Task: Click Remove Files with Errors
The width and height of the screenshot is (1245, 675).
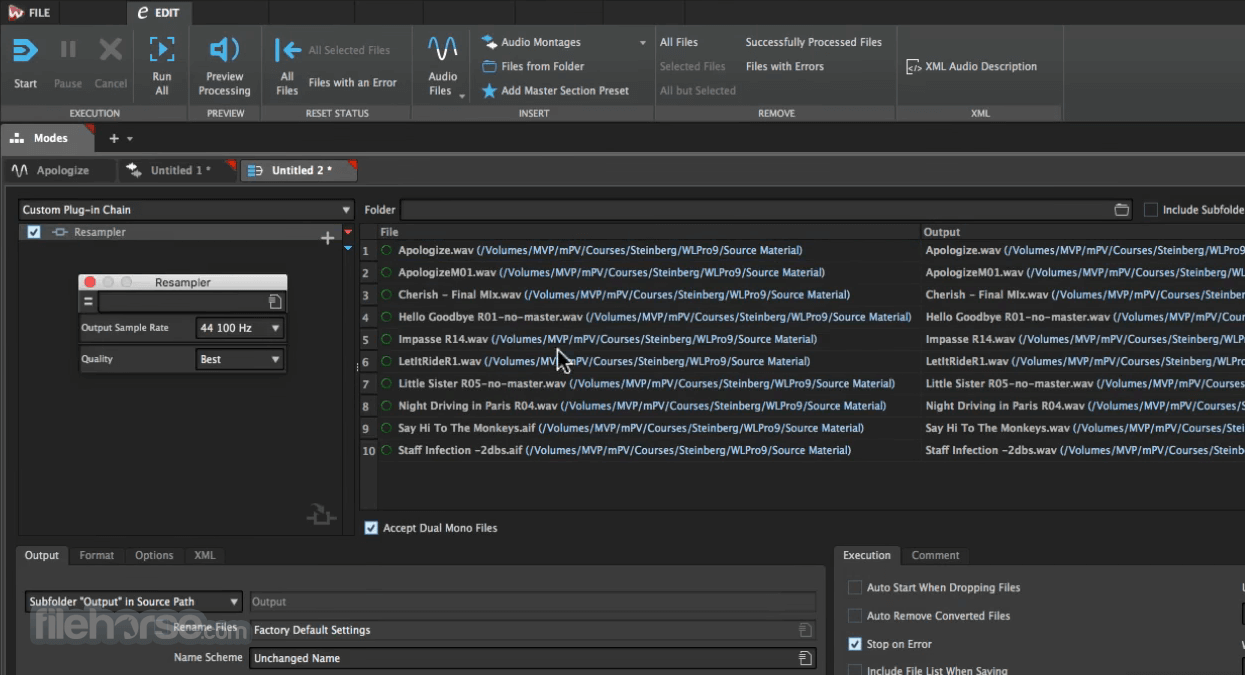Action: [x=785, y=66]
